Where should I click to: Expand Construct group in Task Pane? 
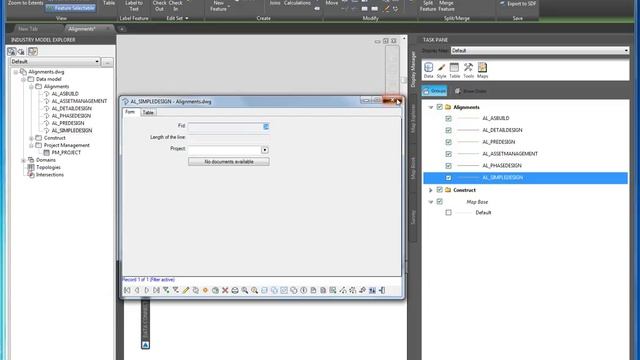coord(431,190)
